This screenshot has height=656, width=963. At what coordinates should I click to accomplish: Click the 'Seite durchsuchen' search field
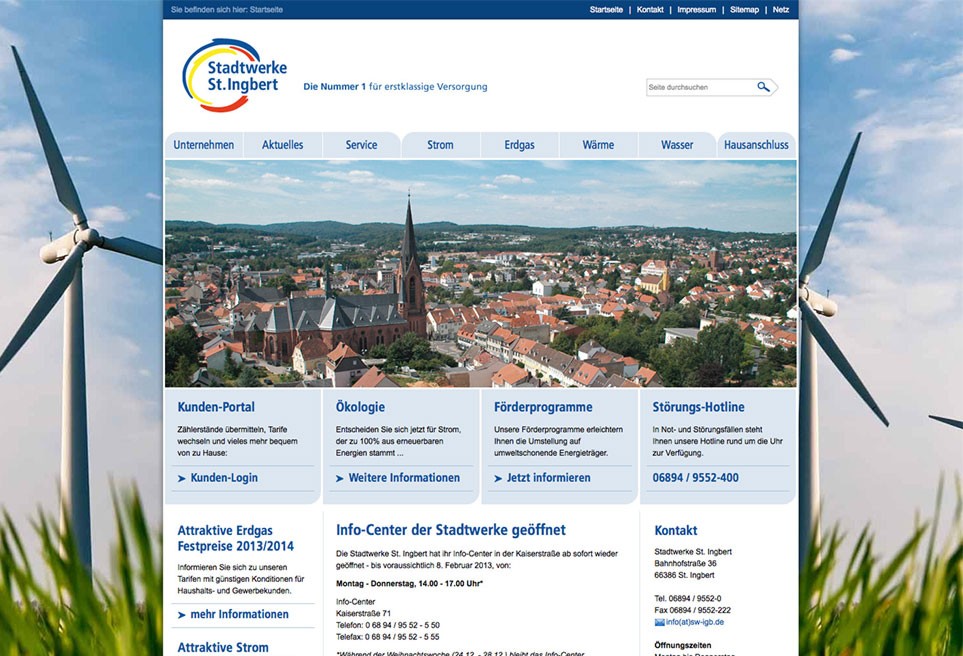pyautogui.click(x=701, y=87)
